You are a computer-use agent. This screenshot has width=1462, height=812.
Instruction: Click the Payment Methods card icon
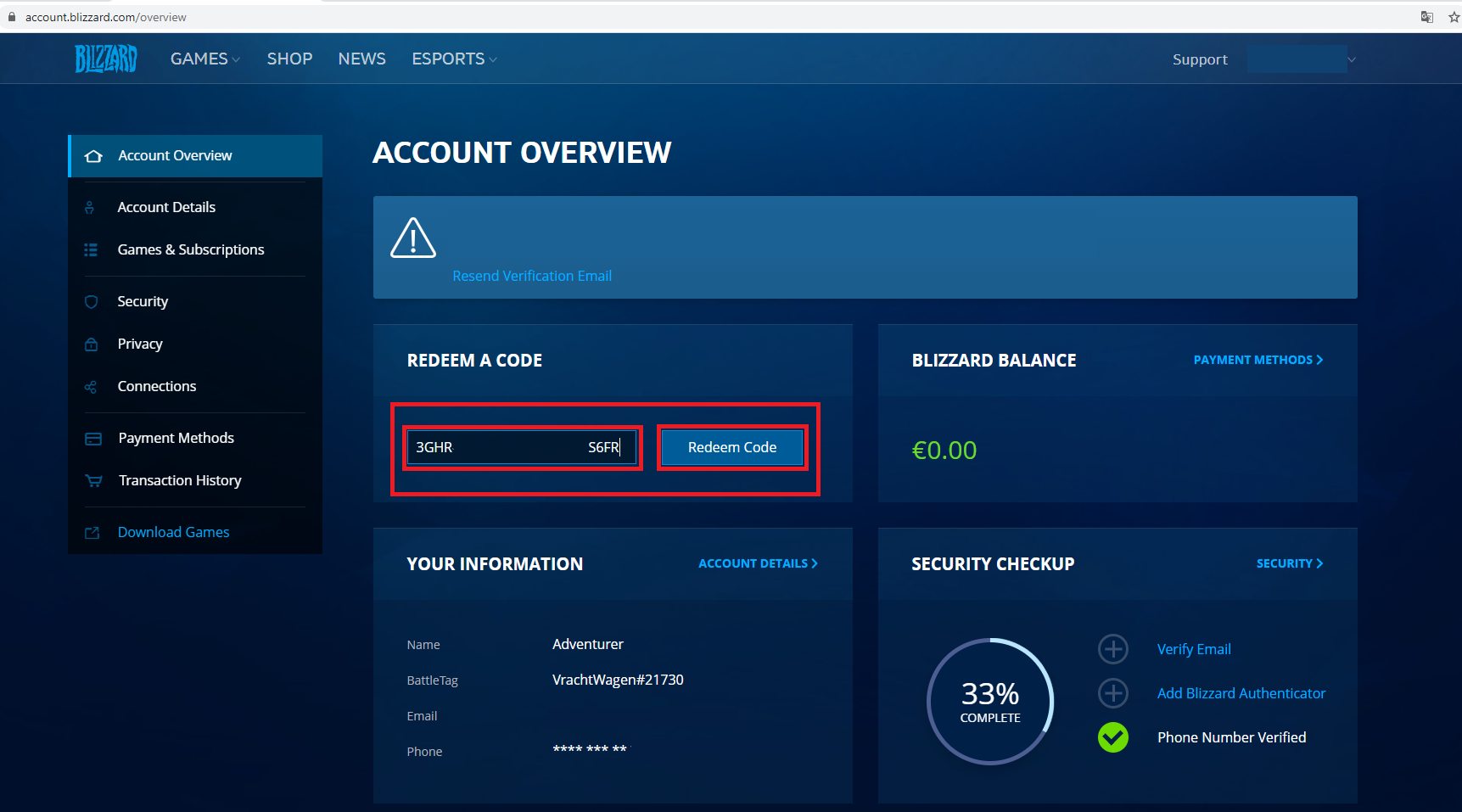pyautogui.click(x=93, y=439)
